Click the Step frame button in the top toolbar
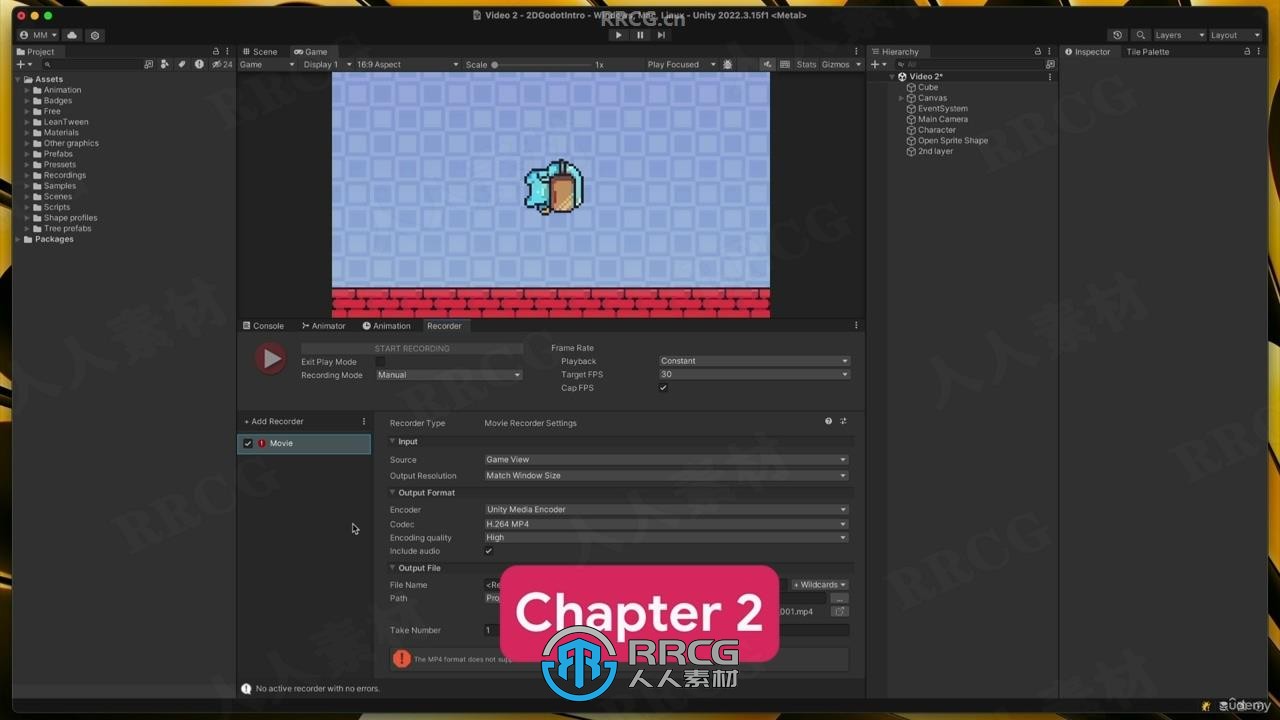Image resolution: width=1280 pixels, height=720 pixels. coord(661,35)
